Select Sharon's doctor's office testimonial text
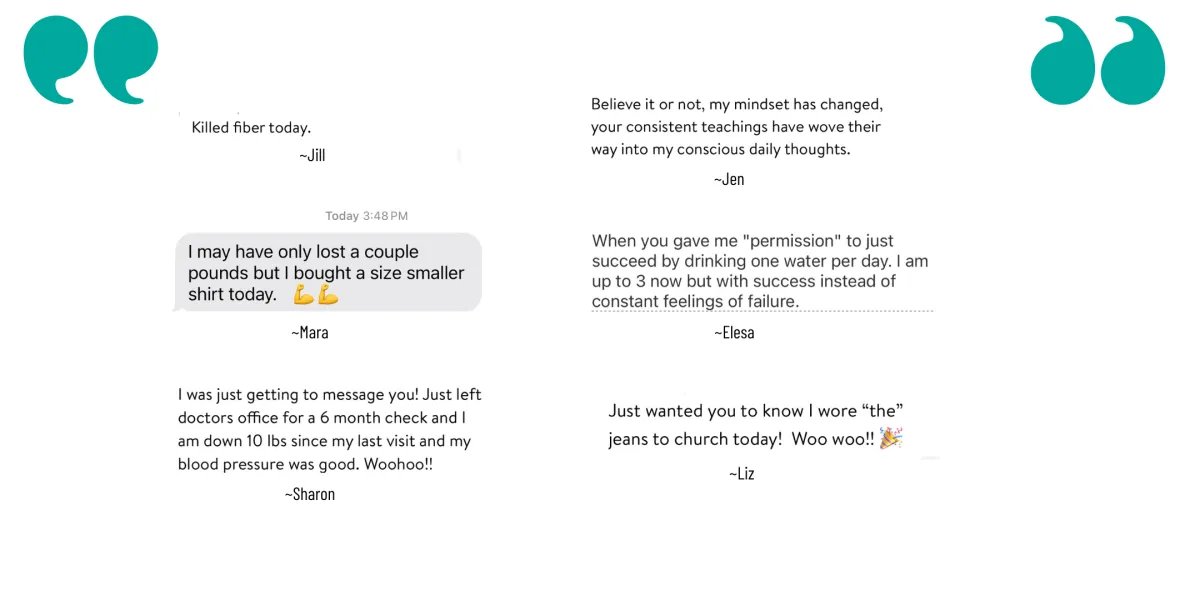This screenshot has width=1200, height=600. (x=330, y=430)
